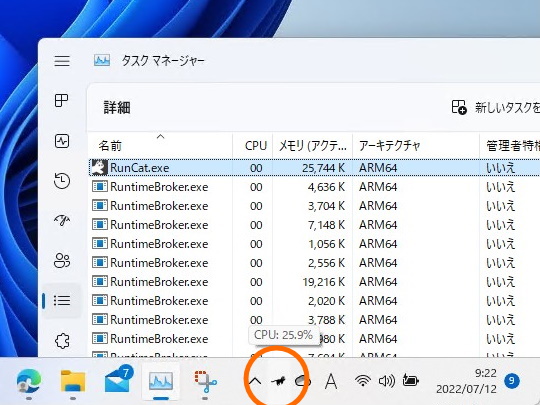Image resolution: width=540 pixels, height=405 pixels.
Task: Click the Task Manager taskbar button
Action: pyautogui.click(x=161, y=381)
